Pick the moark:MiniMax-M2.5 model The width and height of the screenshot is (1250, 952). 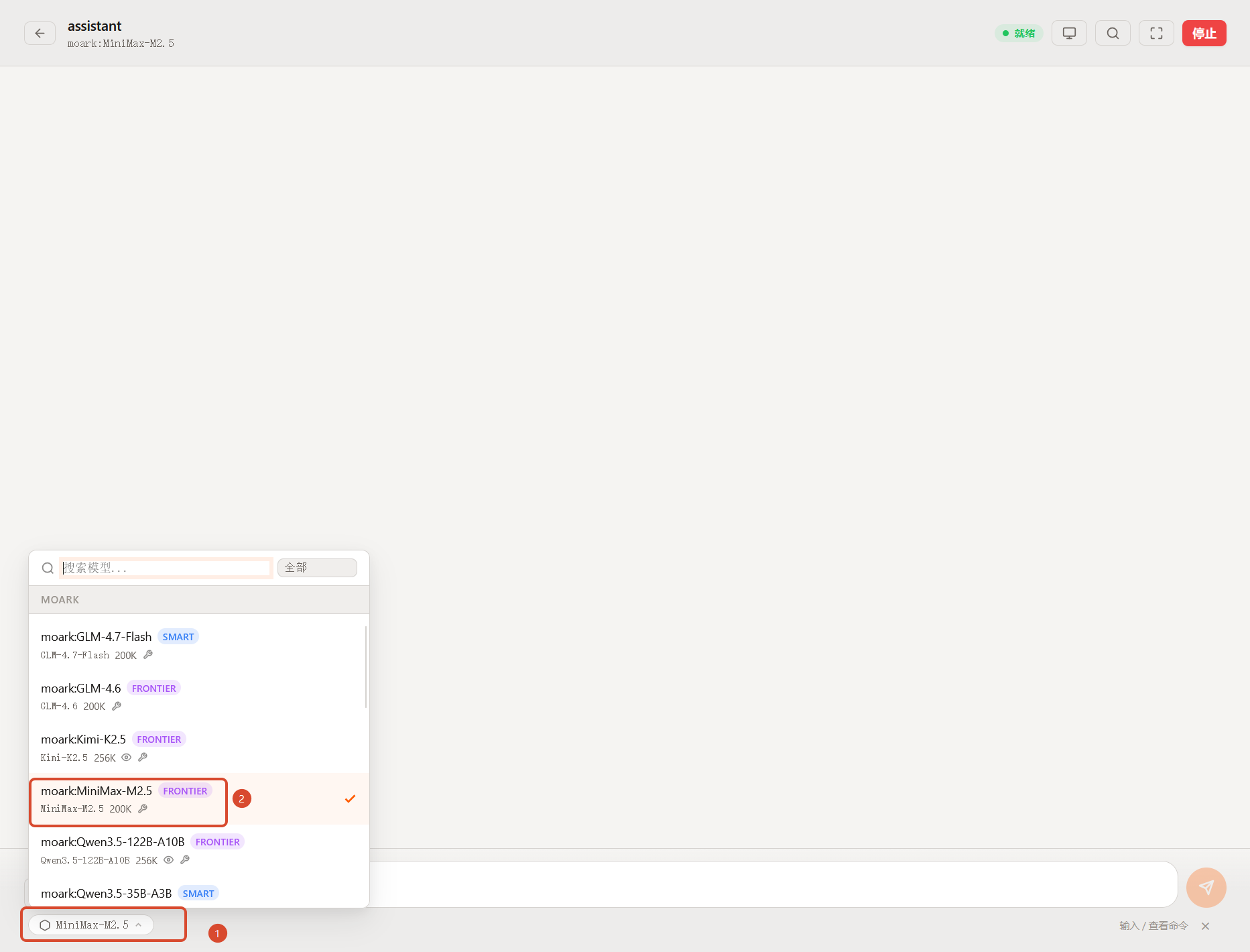[x=199, y=799]
